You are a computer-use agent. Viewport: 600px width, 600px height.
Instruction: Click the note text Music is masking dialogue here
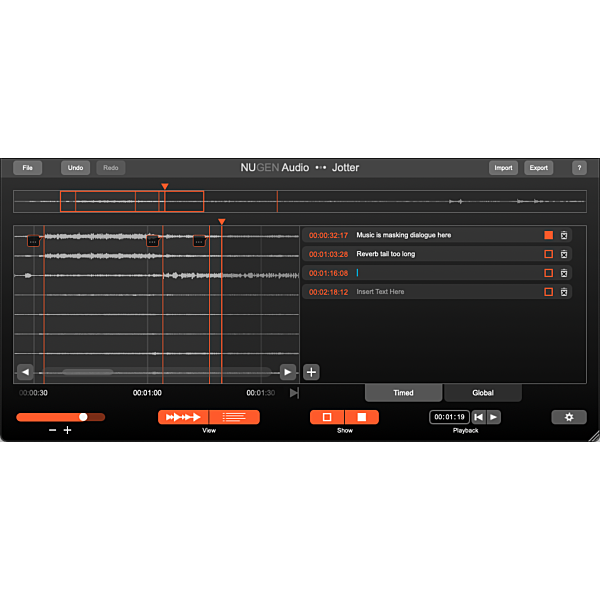404,235
